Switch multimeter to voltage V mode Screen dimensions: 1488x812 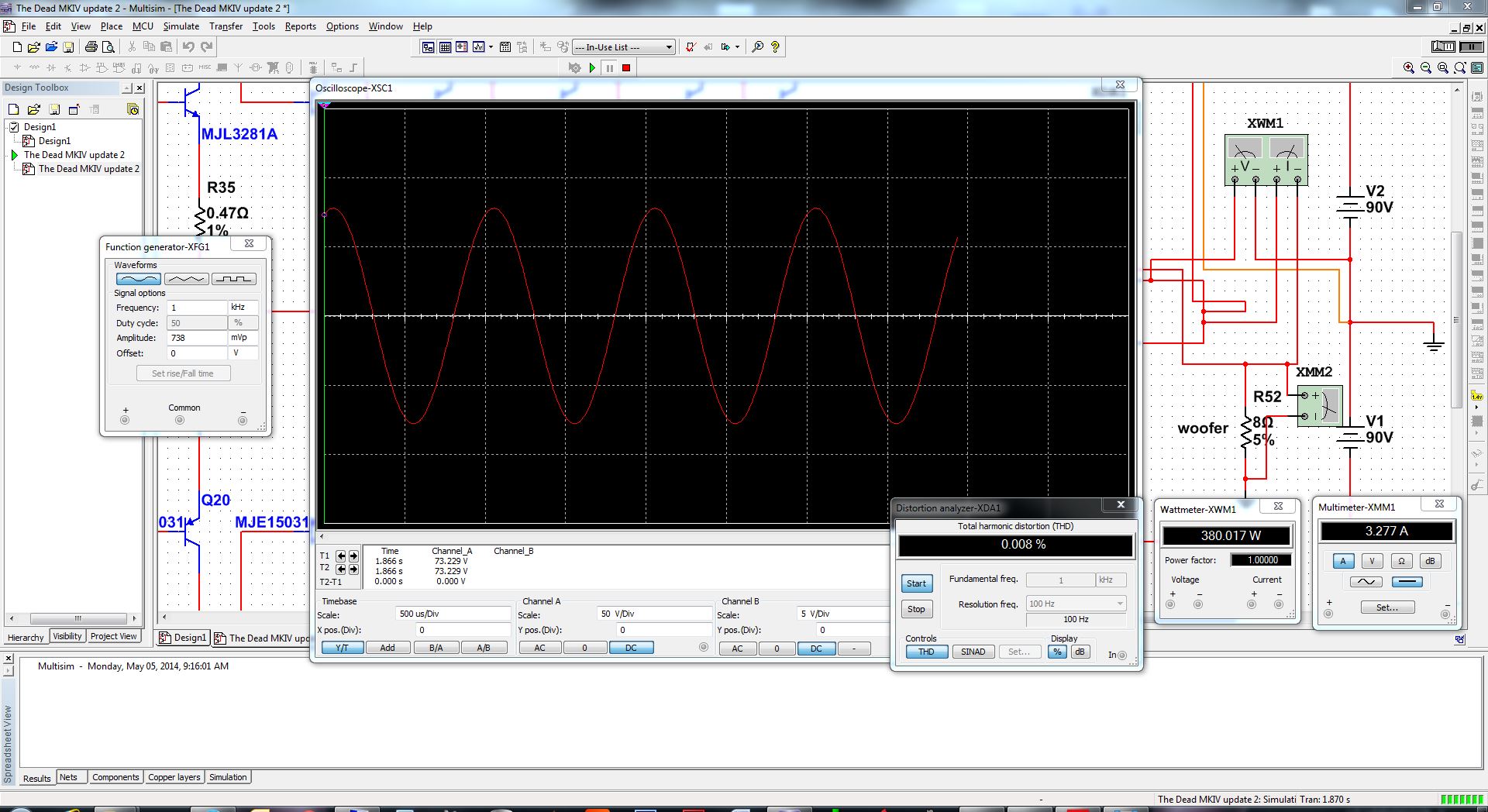1372,561
